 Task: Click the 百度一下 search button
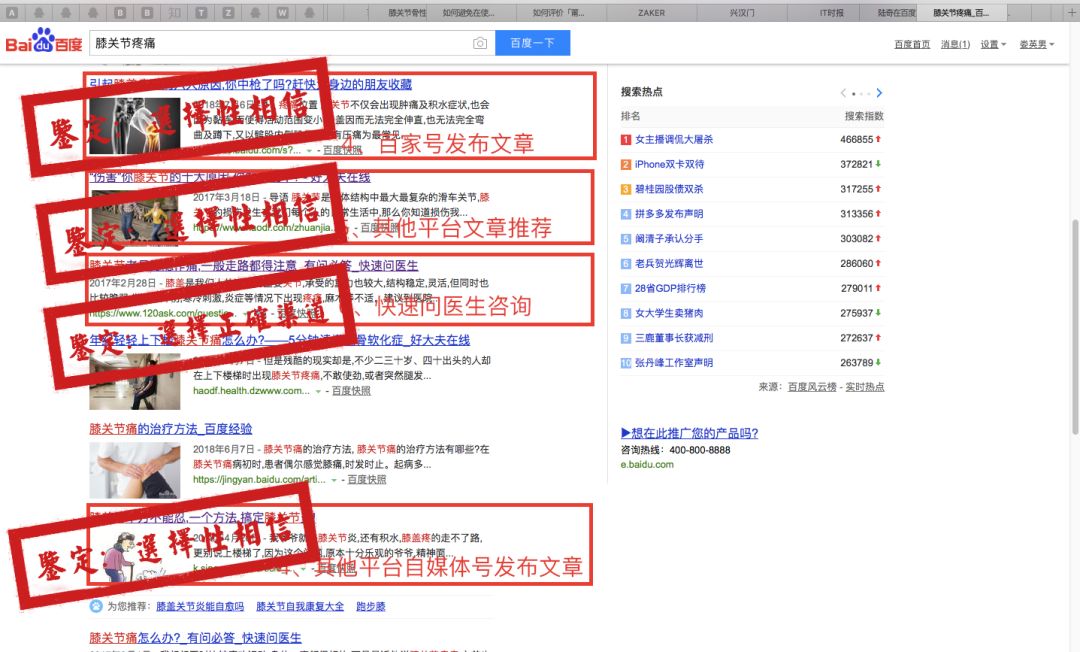532,43
